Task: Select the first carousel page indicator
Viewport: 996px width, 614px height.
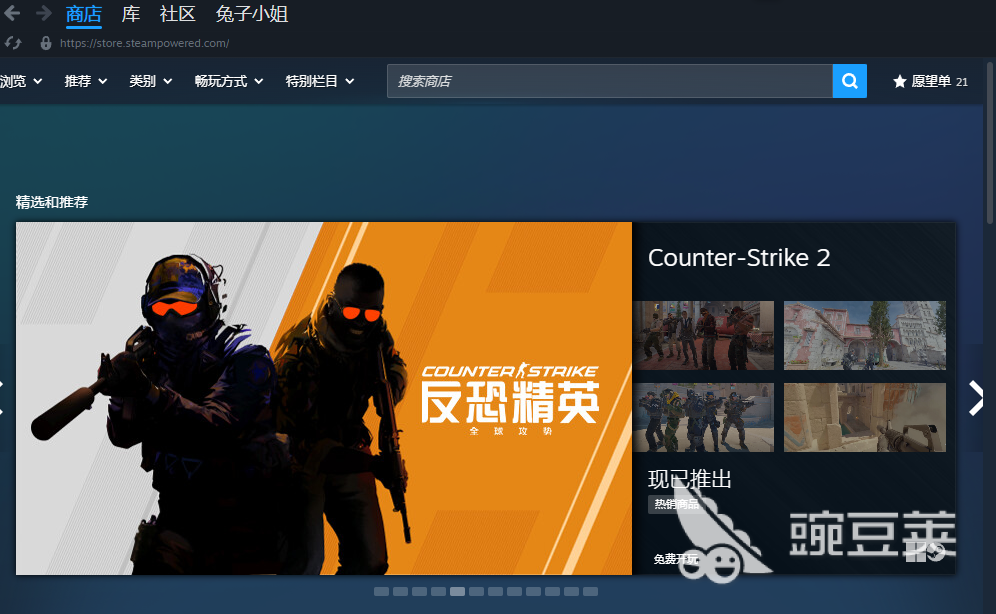Action: (x=381, y=591)
